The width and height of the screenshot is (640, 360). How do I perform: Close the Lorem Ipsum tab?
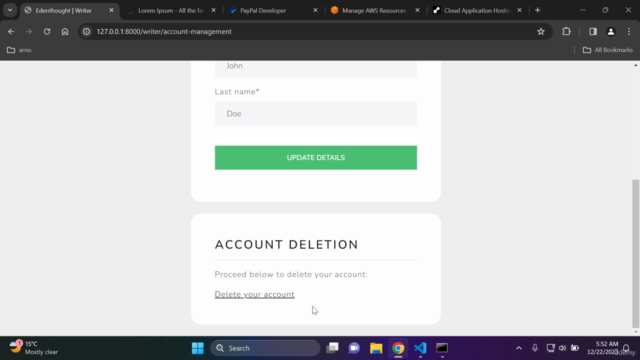click(213, 10)
